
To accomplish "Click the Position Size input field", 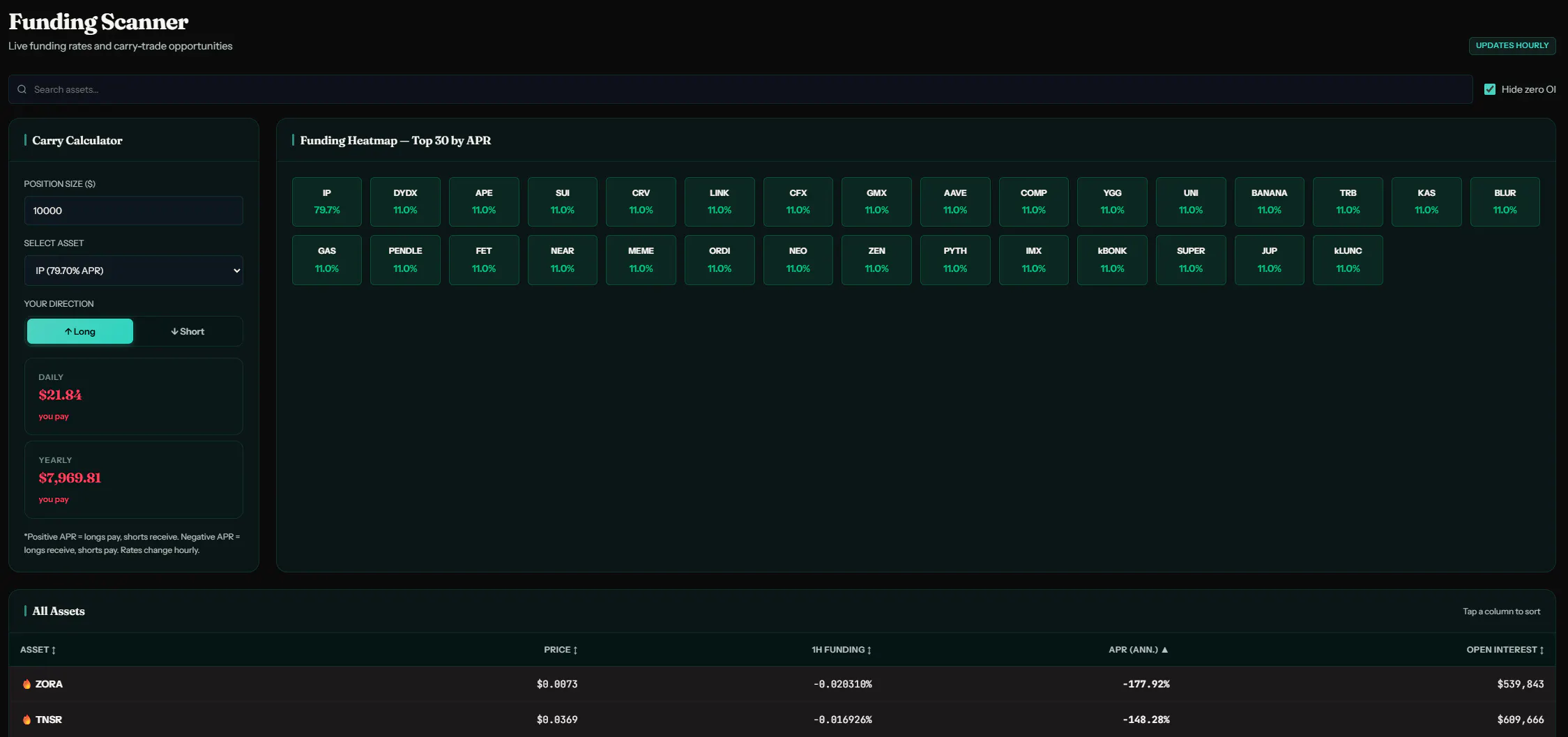I will (x=134, y=211).
